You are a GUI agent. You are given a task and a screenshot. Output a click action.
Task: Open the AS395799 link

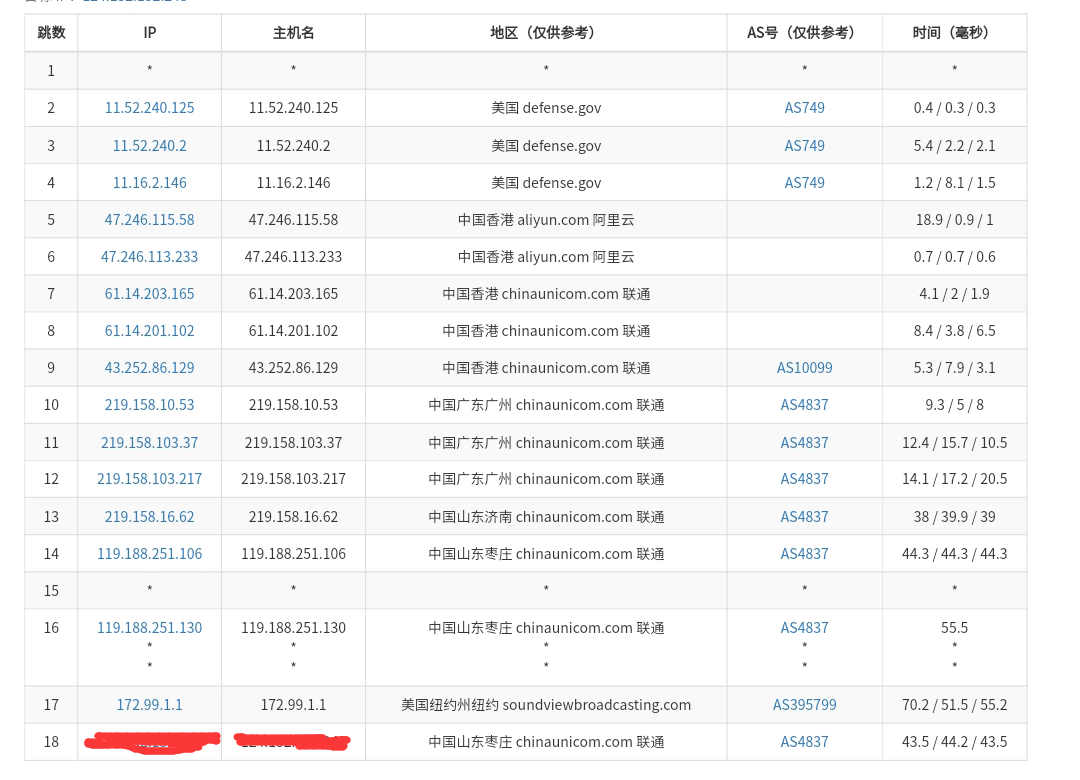coord(804,705)
